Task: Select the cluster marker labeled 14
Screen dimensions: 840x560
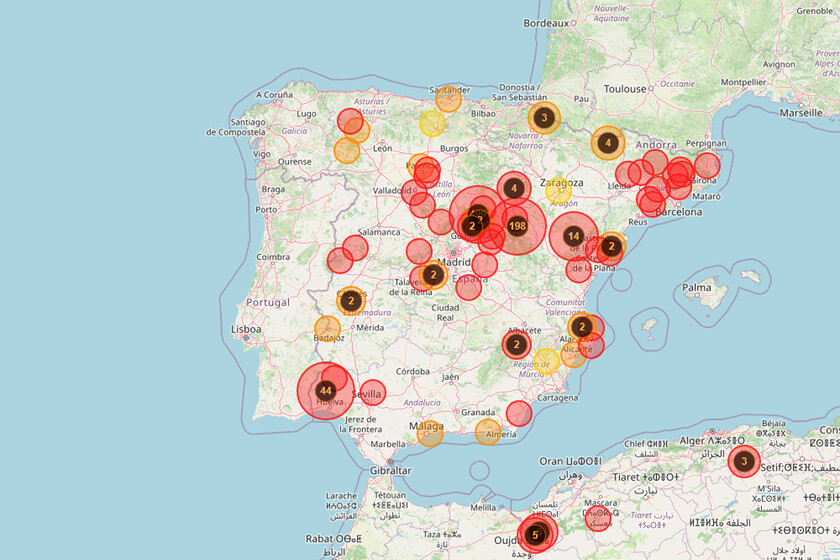Action: point(574,236)
